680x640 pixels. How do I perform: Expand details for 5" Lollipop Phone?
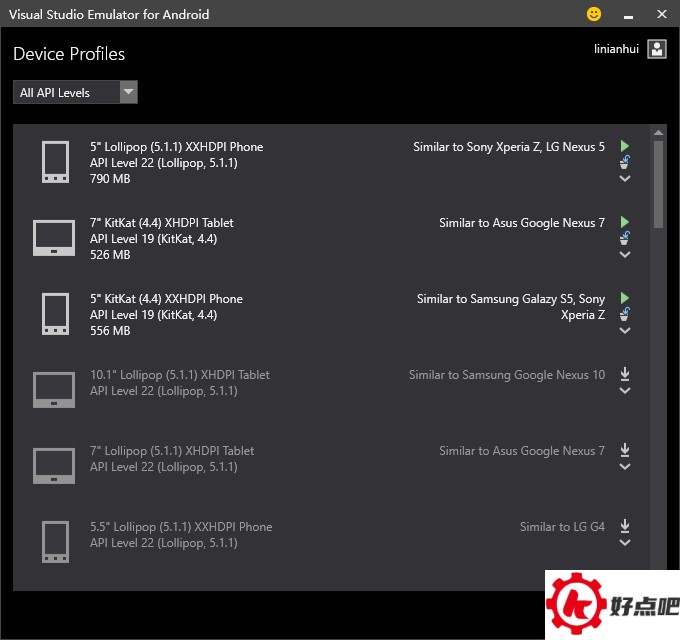click(625, 179)
